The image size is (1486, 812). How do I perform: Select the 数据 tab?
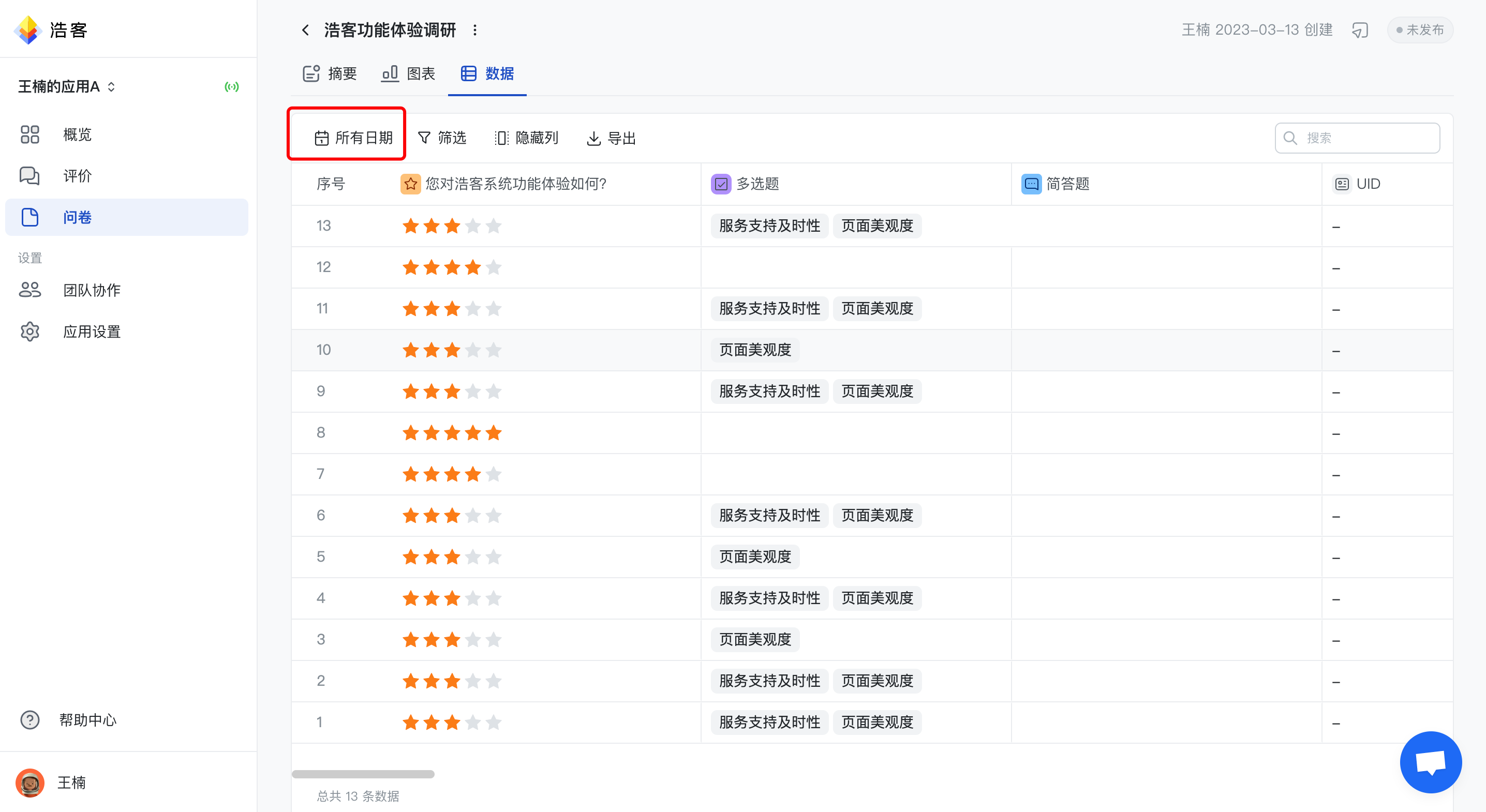pos(487,74)
